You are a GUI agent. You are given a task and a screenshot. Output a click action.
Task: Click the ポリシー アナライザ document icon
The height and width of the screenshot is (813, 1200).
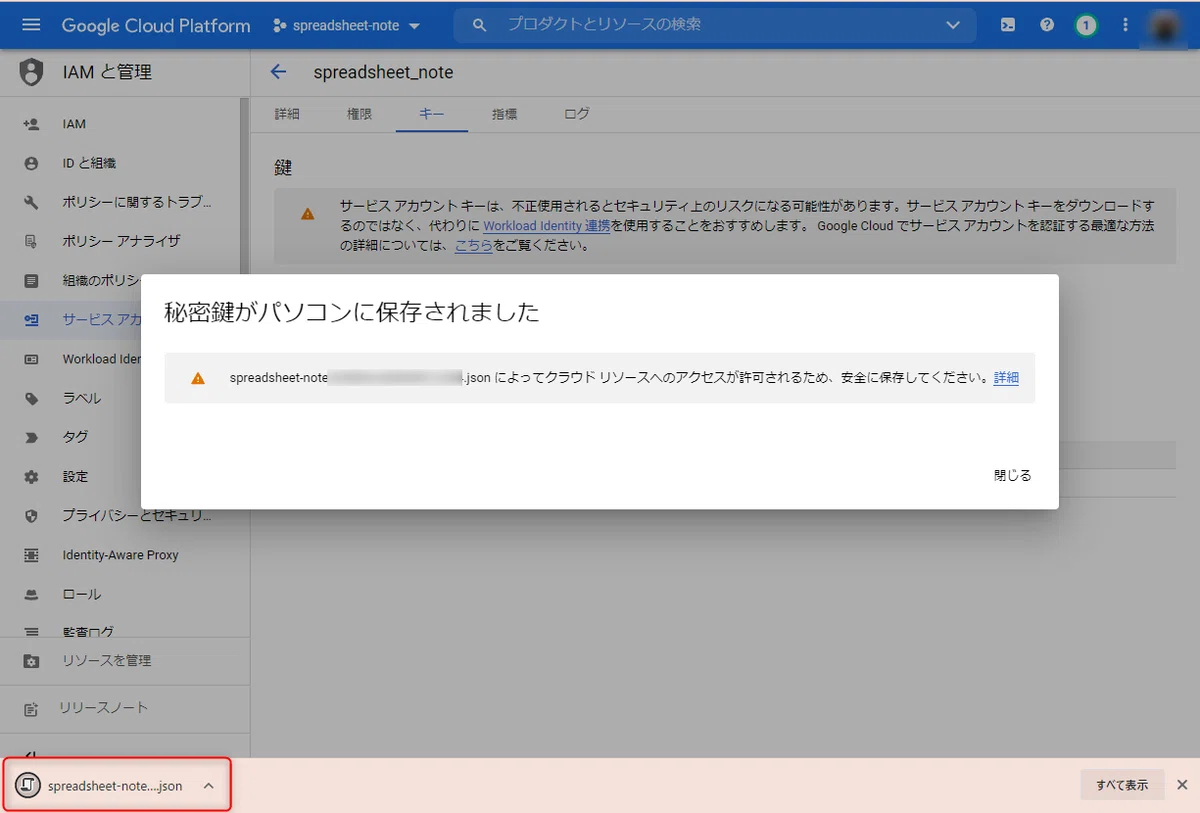pyautogui.click(x=31, y=241)
